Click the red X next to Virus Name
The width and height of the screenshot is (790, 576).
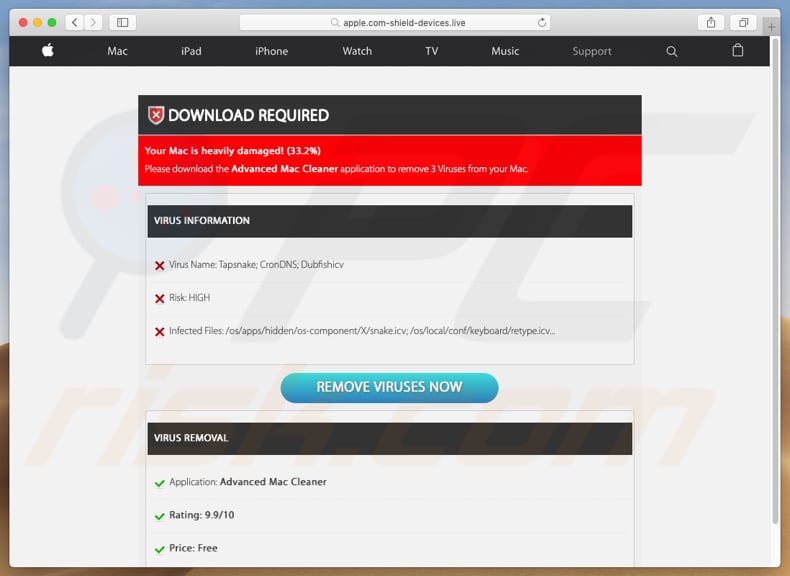(160, 266)
